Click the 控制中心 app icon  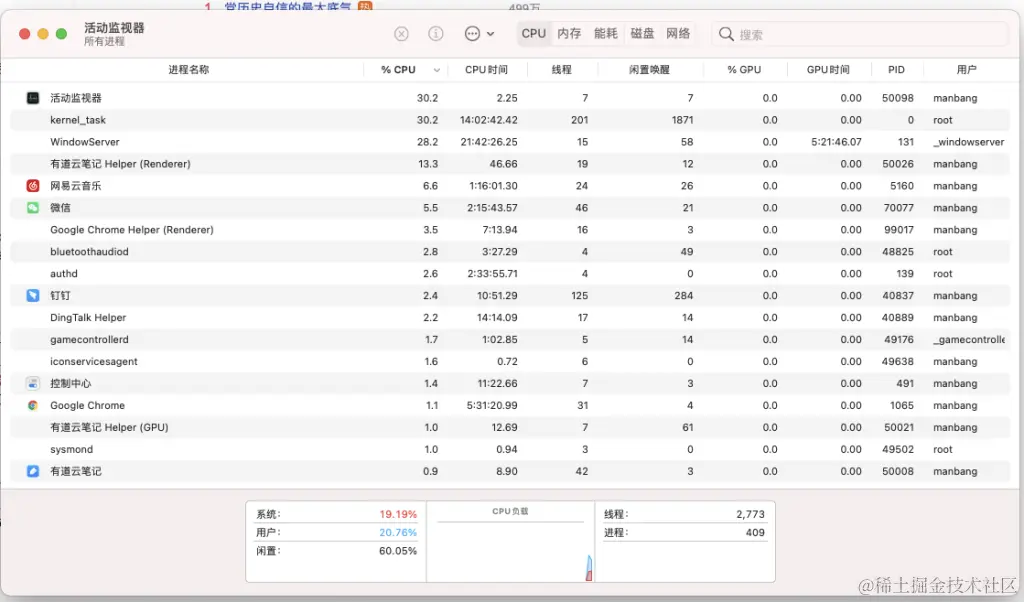(33, 383)
